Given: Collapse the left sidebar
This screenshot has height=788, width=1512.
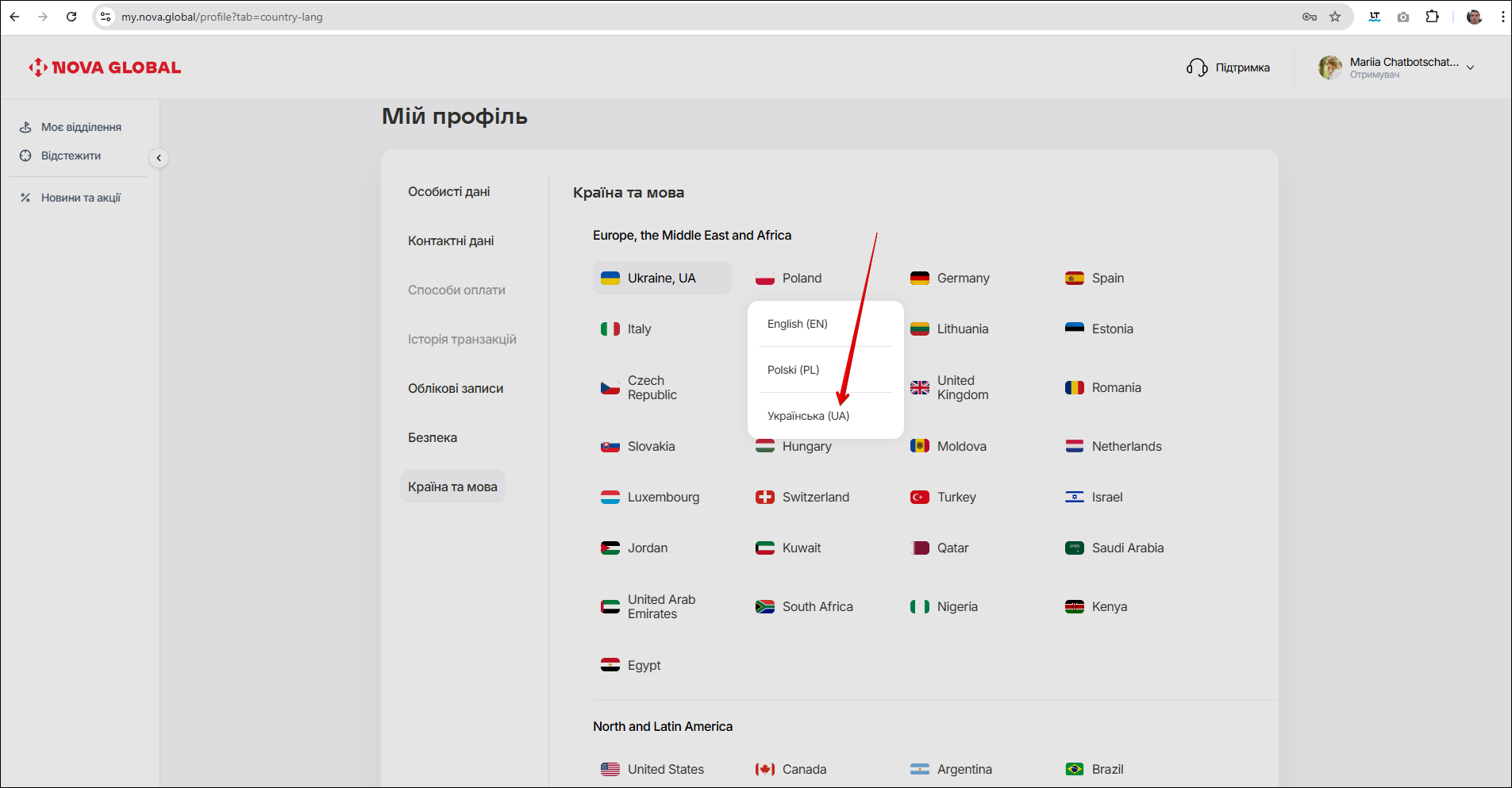Looking at the screenshot, I should pos(159,158).
